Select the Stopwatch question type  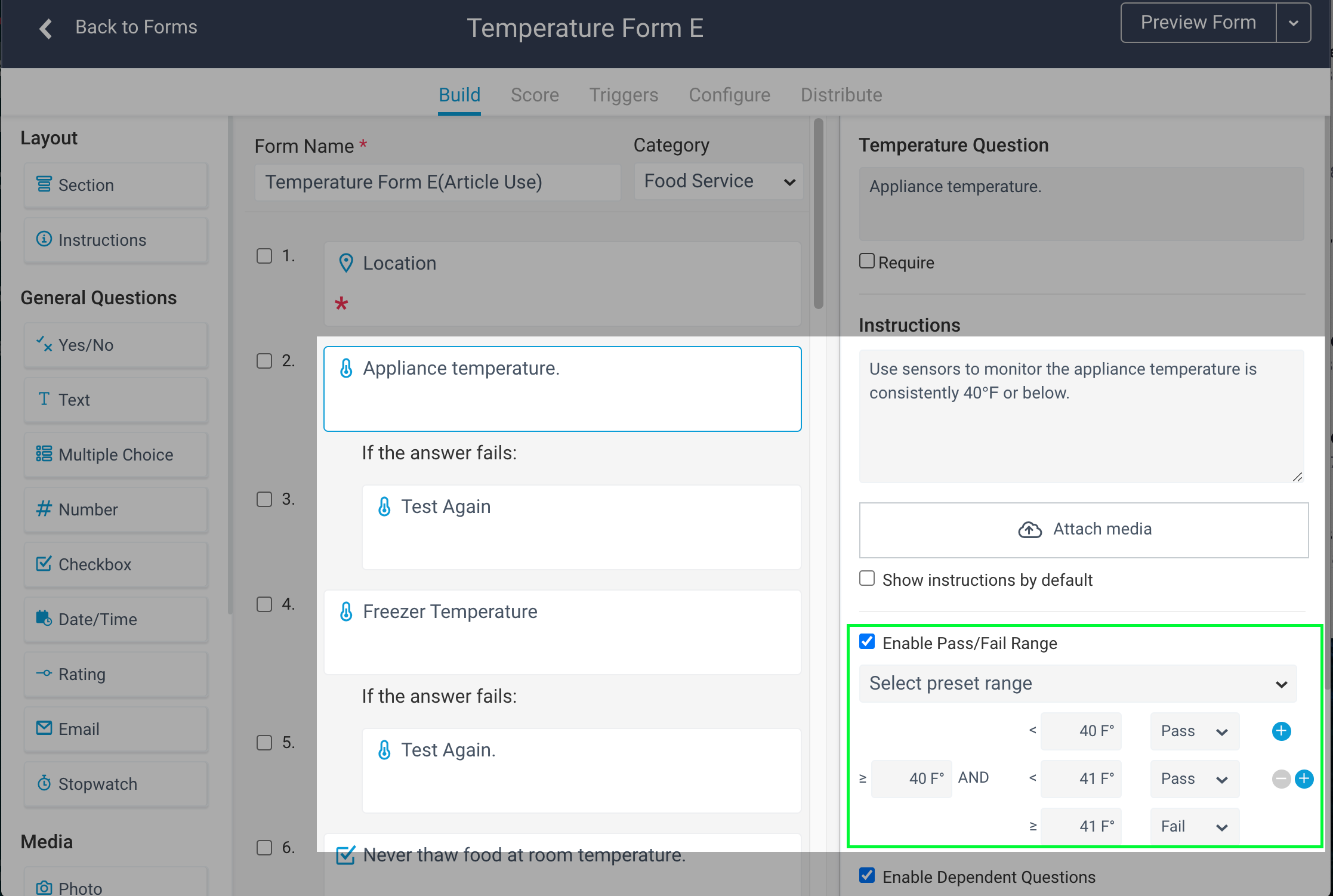pos(115,784)
